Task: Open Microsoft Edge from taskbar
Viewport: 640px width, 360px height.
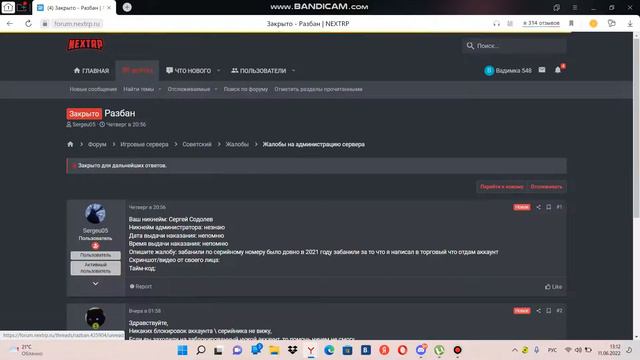Action: click(329, 350)
